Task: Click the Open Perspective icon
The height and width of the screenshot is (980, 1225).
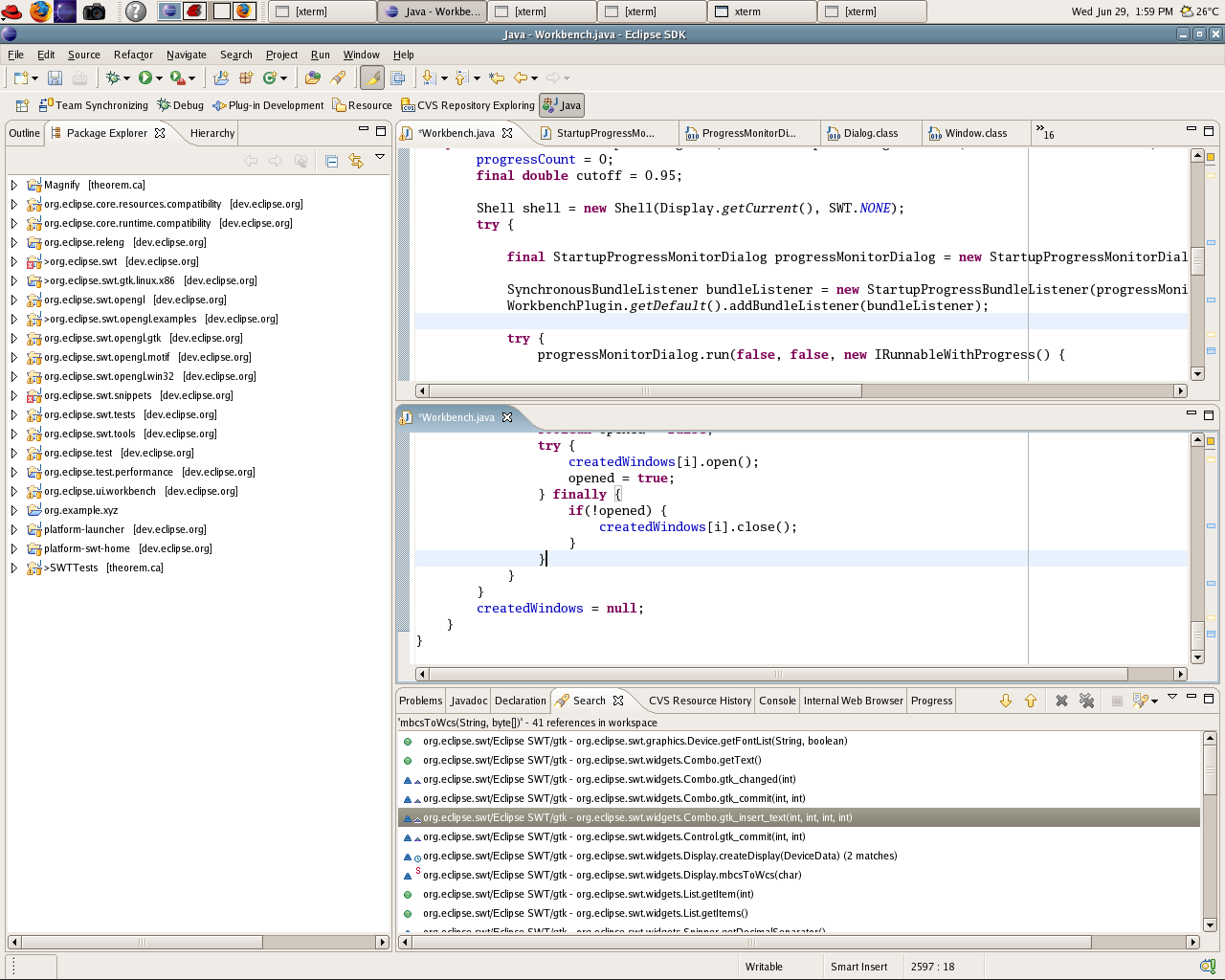Action: point(22,105)
